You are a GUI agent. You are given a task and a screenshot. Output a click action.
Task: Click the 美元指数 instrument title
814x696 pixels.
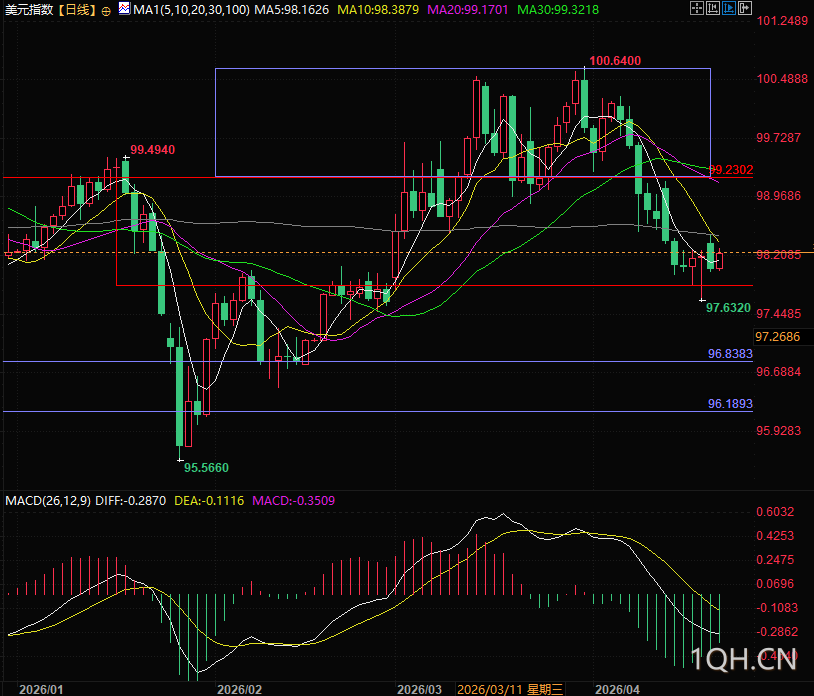(x=29, y=10)
